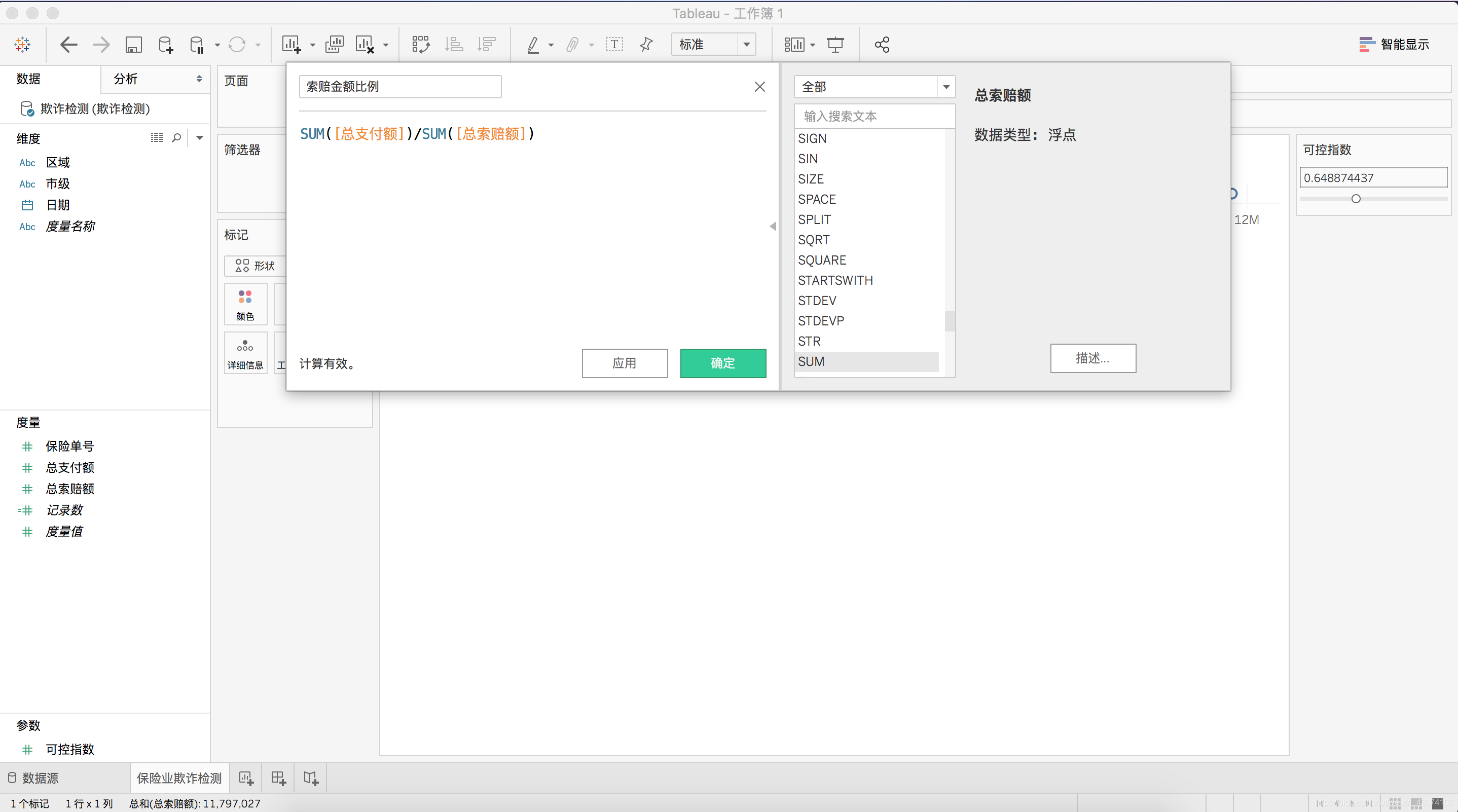Image resolution: width=1458 pixels, height=812 pixels.
Task: Fix axes with the pin icon
Action: (646, 44)
